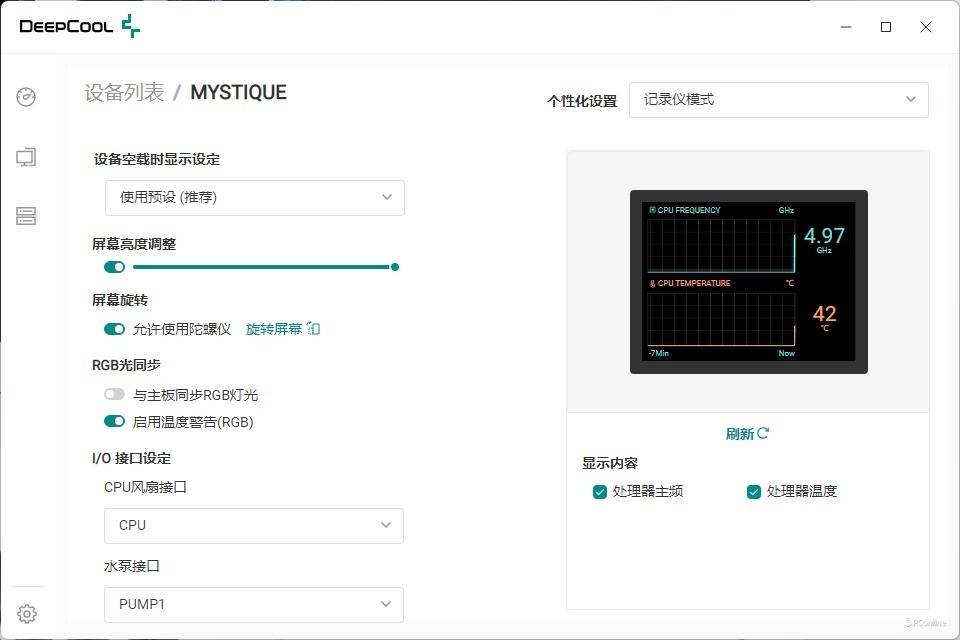Open the 使用预设 (推荐) dropdown
960x640 pixels.
[x=255, y=197]
